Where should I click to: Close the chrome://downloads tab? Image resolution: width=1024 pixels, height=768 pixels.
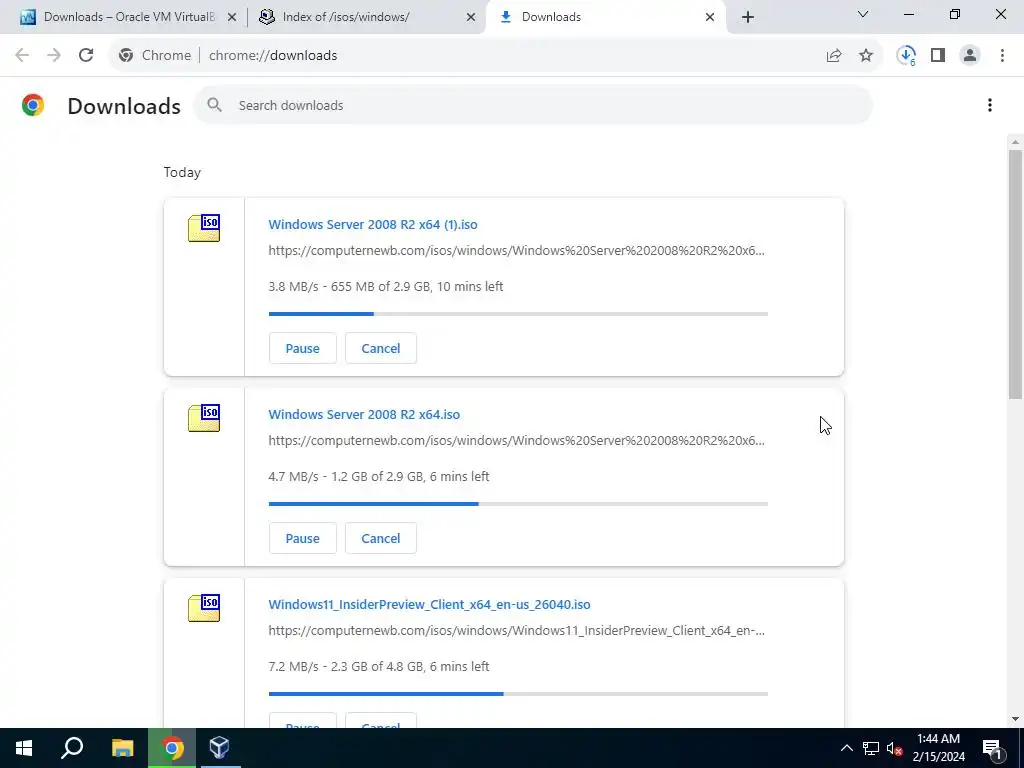[x=710, y=18]
